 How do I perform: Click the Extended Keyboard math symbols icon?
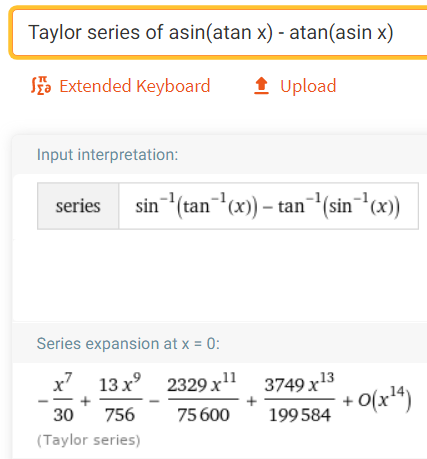coord(41,86)
